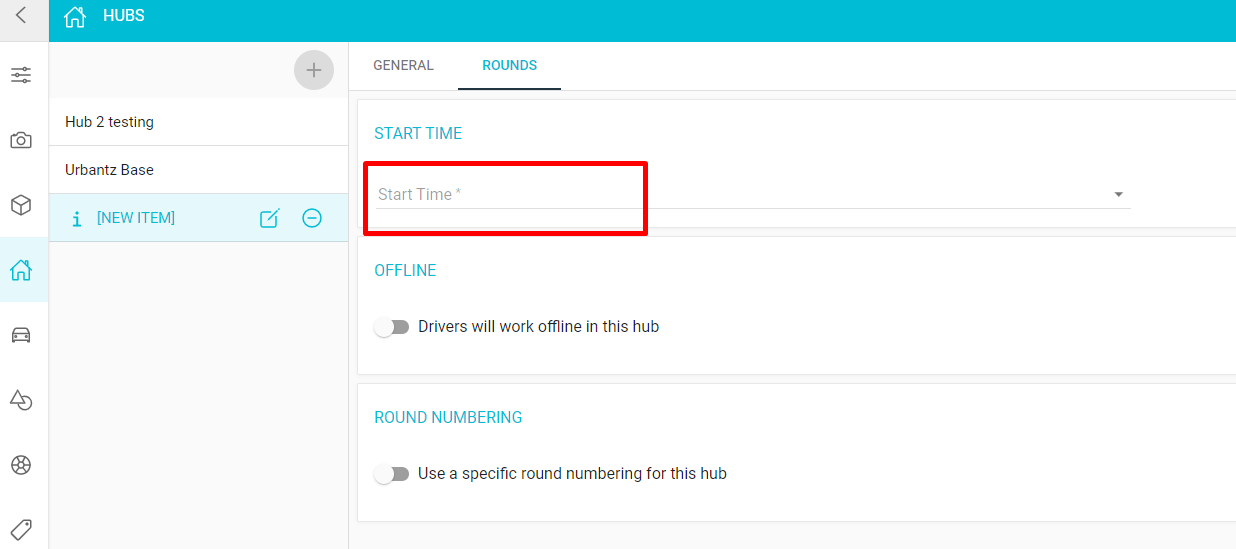The image size is (1236, 549).
Task: Click the info icon beside NEW ITEM
Action: coord(77,219)
